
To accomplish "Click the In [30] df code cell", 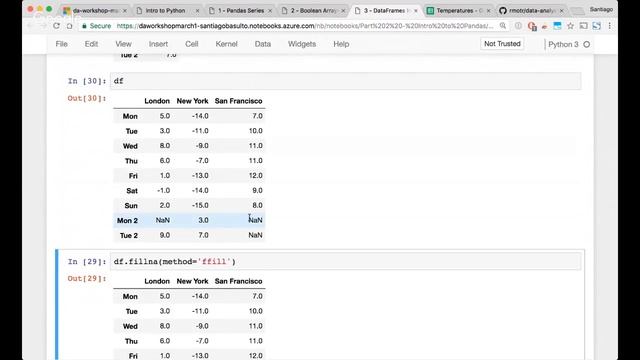I will tap(346, 81).
